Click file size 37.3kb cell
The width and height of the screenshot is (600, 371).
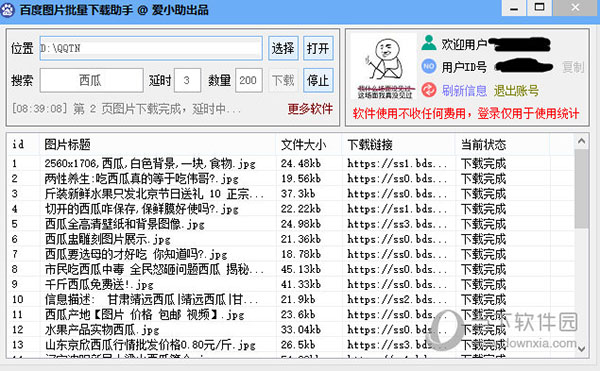click(x=298, y=194)
